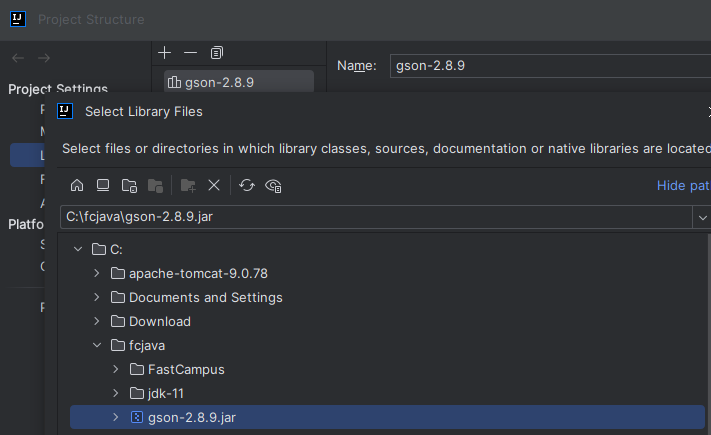Click the Hide path link
Screen dimensions: 711x435
point(683,186)
